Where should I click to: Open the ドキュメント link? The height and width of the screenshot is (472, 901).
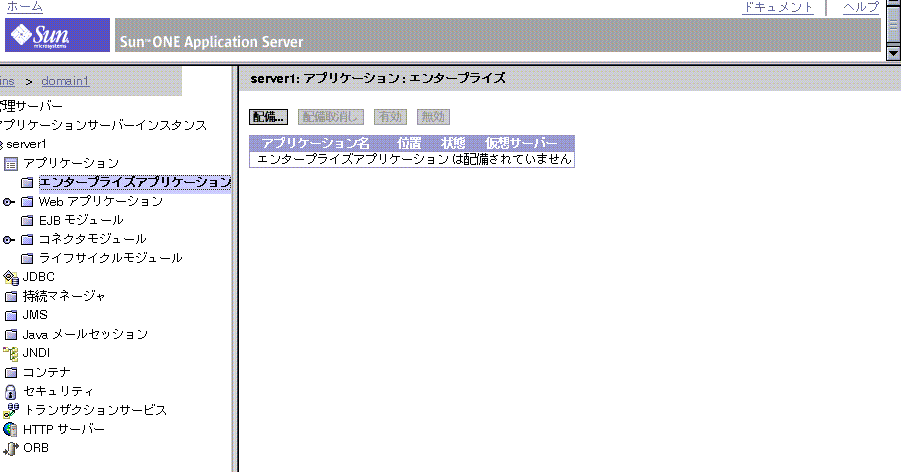[778, 7]
